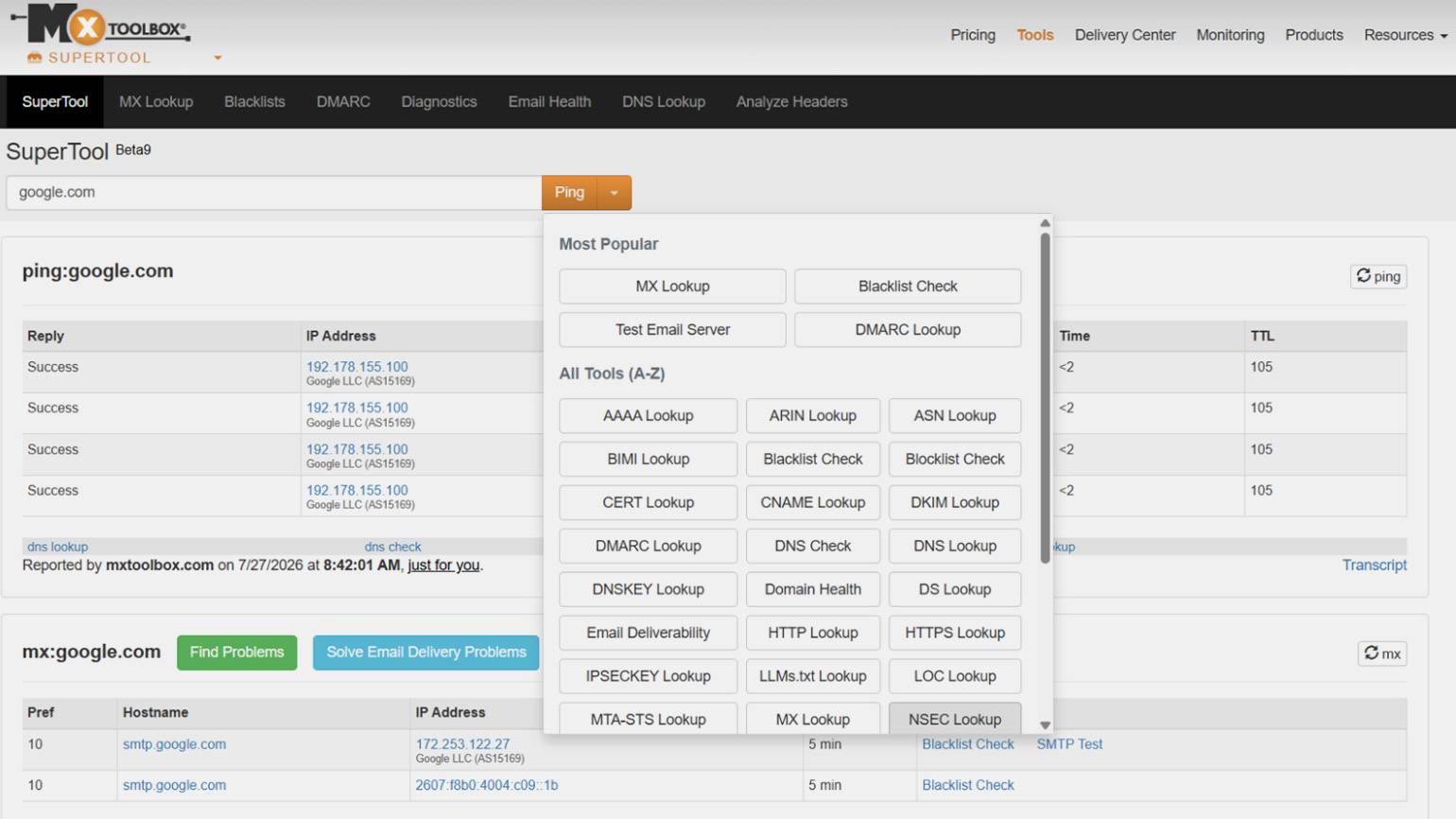Open IPv6 2607:f8b0:4004:c09::1b link
The image size is (1456, 819).
[487, 786]
